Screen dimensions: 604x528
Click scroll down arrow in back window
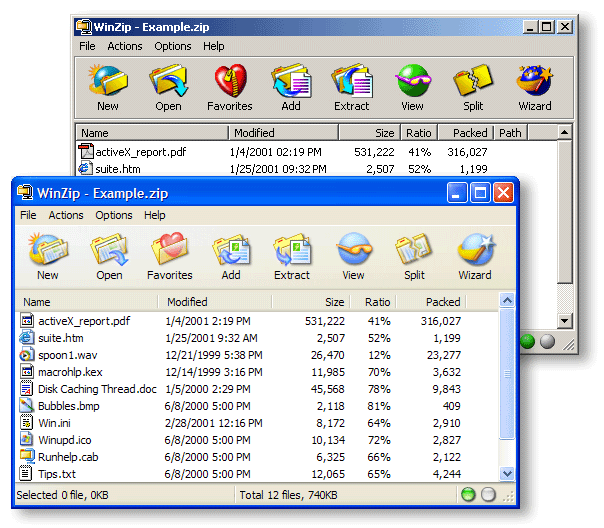click(564, 320)
